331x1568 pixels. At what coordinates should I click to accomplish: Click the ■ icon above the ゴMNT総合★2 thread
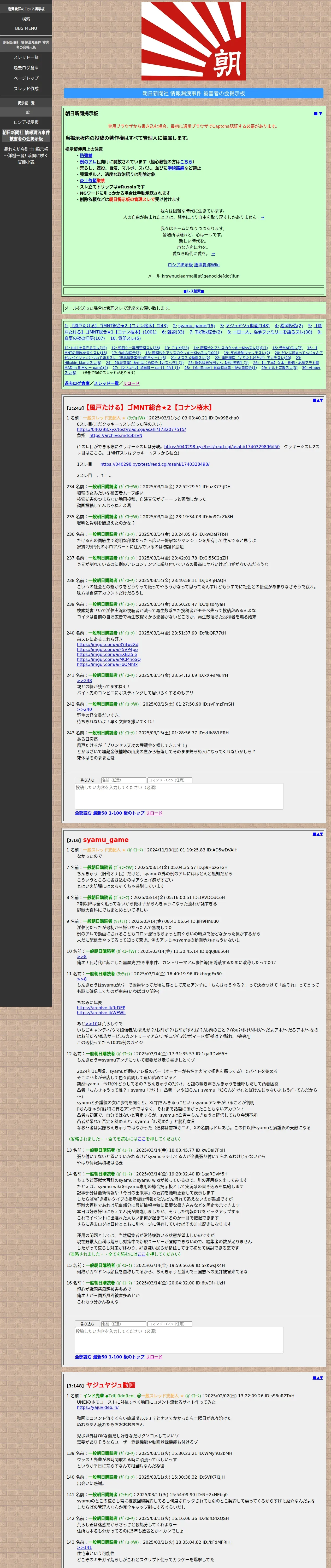[x=314, y=400]
